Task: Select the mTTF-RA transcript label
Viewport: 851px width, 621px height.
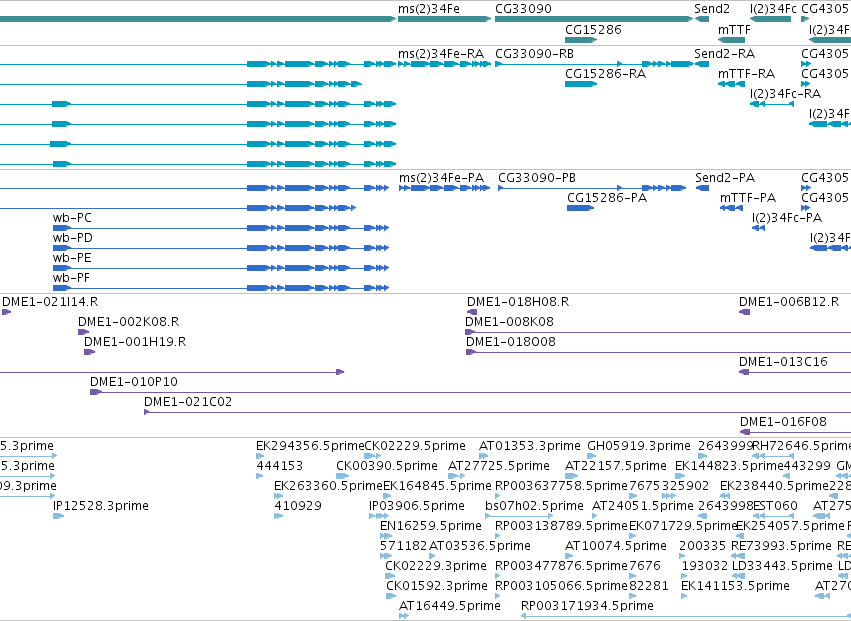Action: (x=746, y=74)
